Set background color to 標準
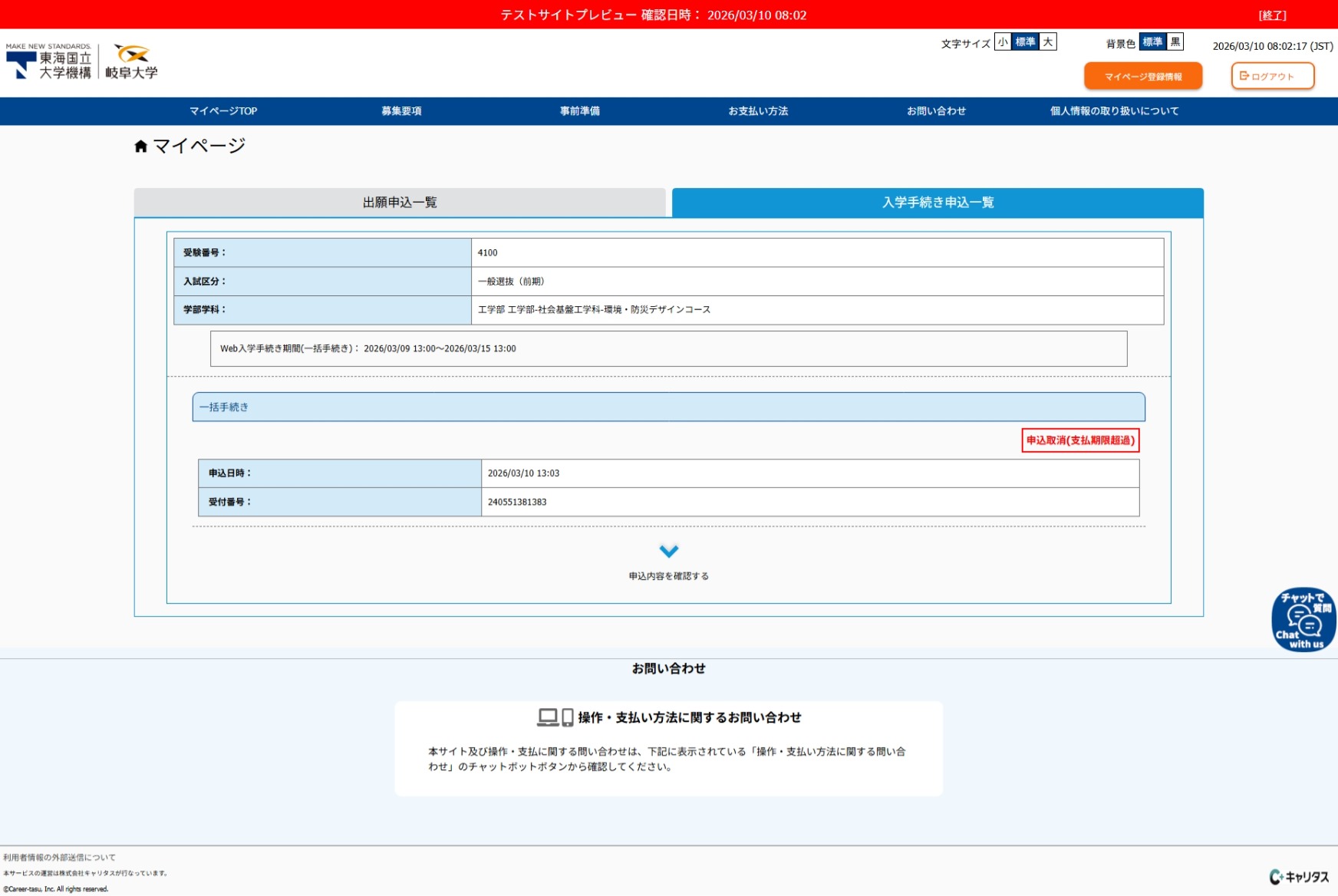1338x896 pixels. tap(1152, 42)
